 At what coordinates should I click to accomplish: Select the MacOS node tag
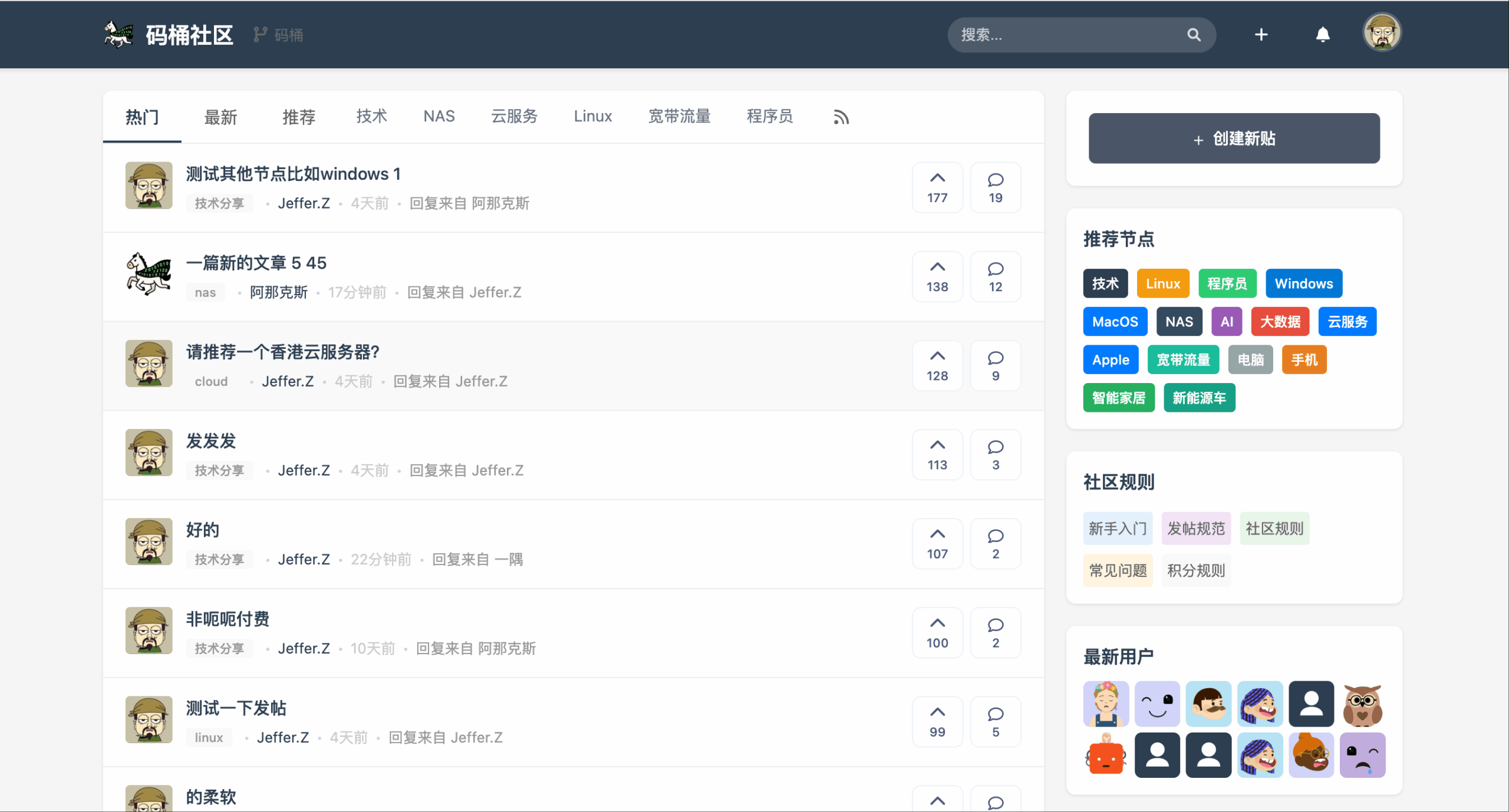coord(1115,322)
